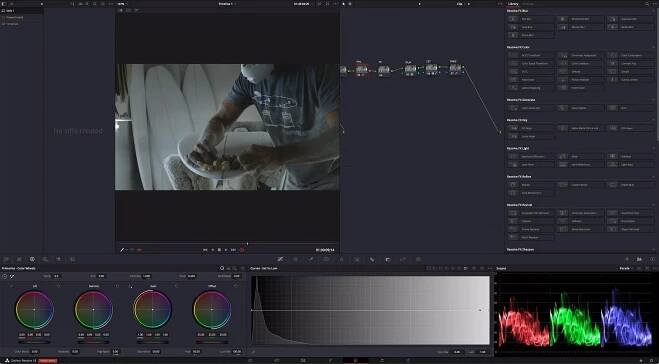Image resolution: width=659 pixels, height=364 pixels.
Task: Open the Curves palette icon
Action: pos(280,259)
